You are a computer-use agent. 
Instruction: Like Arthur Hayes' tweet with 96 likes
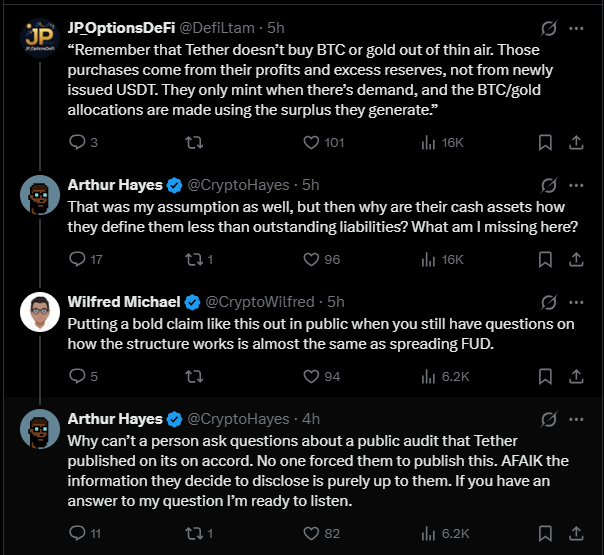[310, 259]
